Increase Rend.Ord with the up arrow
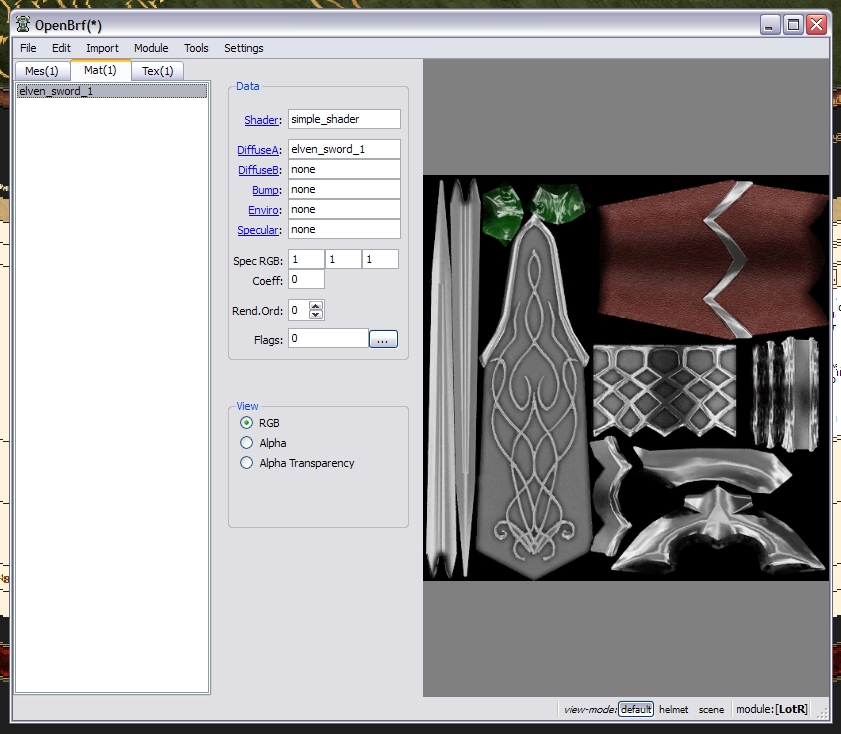841x734 pixels. 316,306
